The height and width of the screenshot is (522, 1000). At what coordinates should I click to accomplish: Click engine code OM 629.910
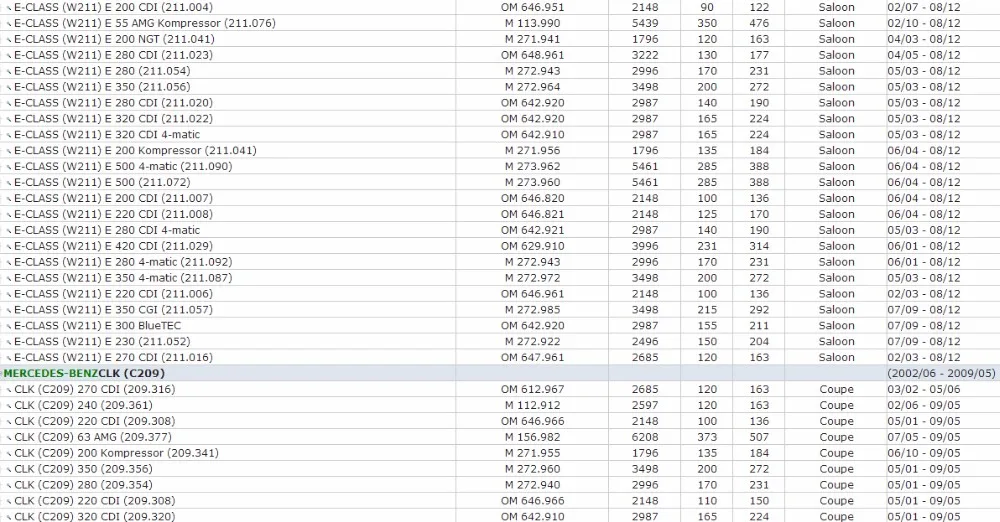point(533,246)
